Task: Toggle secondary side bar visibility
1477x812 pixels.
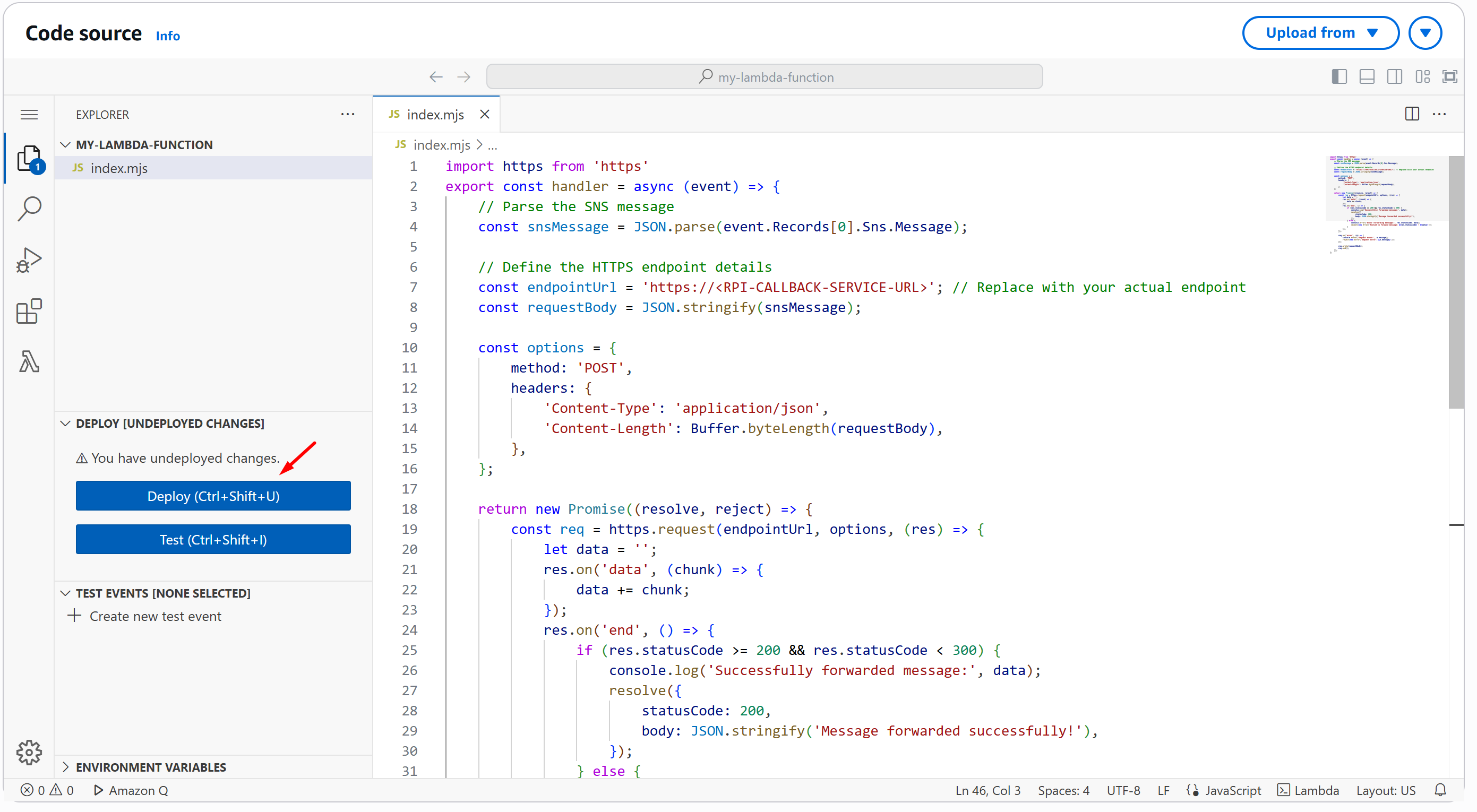Action: click(1394, 77)
